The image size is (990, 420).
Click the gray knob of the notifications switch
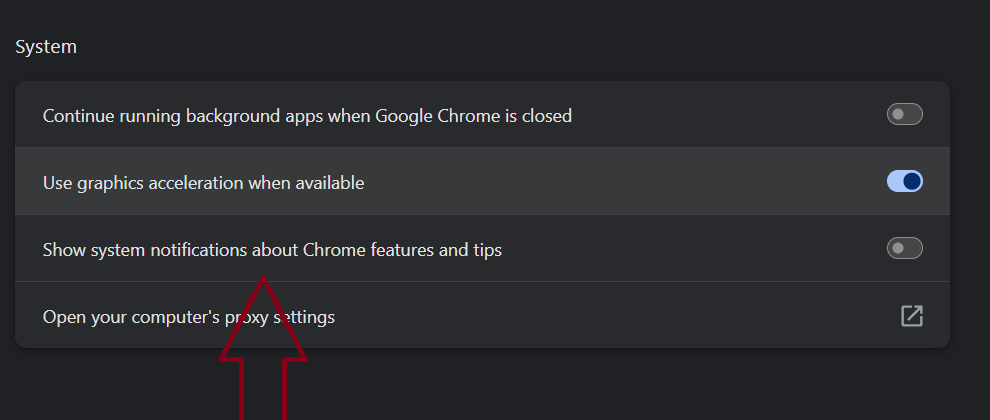point(898,248)
